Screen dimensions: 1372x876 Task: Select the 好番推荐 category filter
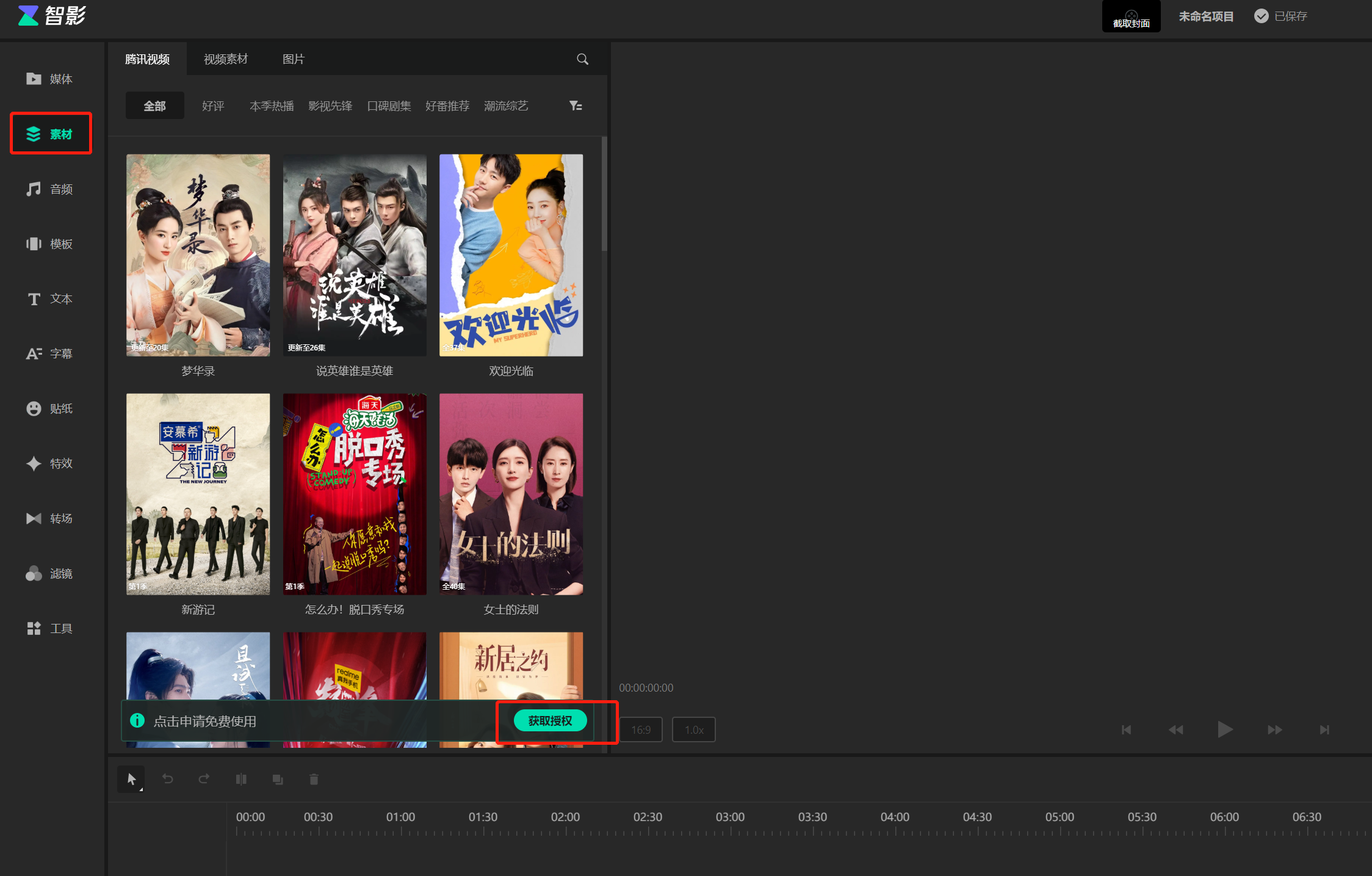coord(448,106)
